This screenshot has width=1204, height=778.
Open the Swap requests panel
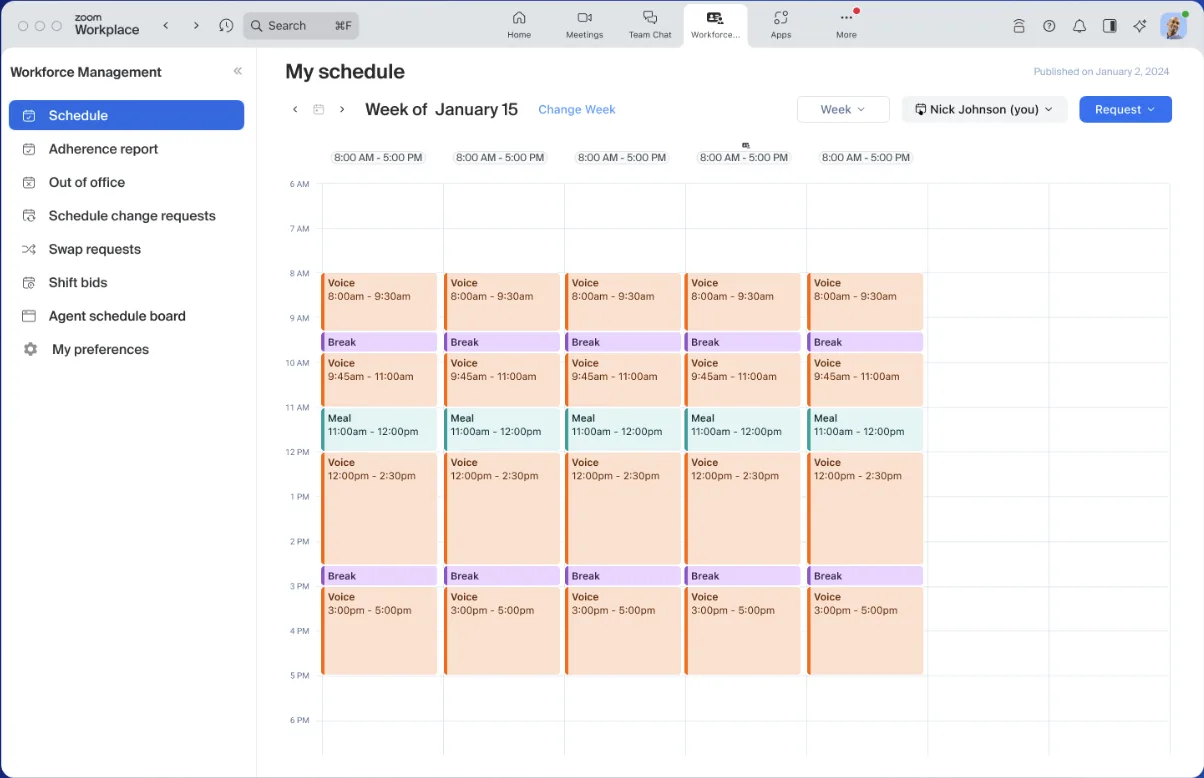pyautogui.click(x=94, y=249)
